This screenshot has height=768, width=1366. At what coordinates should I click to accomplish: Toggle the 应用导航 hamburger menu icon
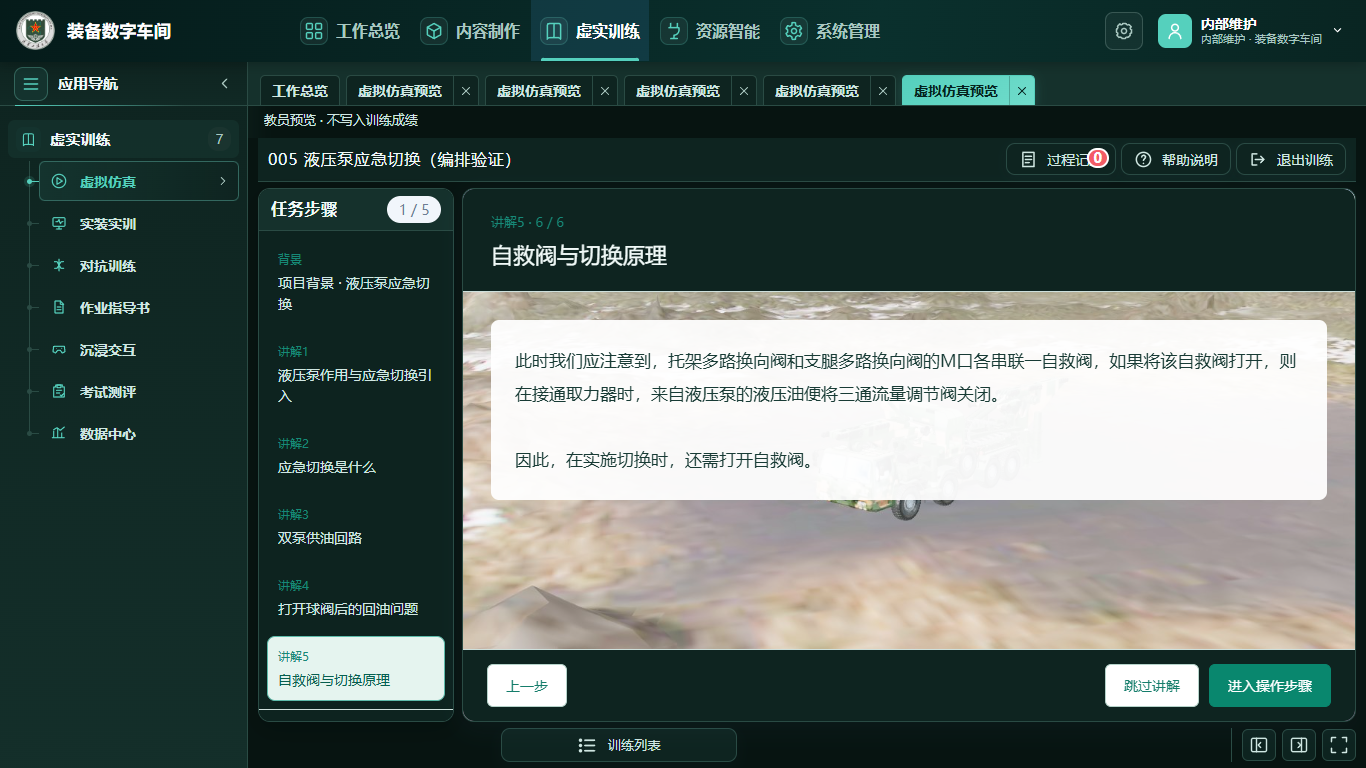point(31,84)
